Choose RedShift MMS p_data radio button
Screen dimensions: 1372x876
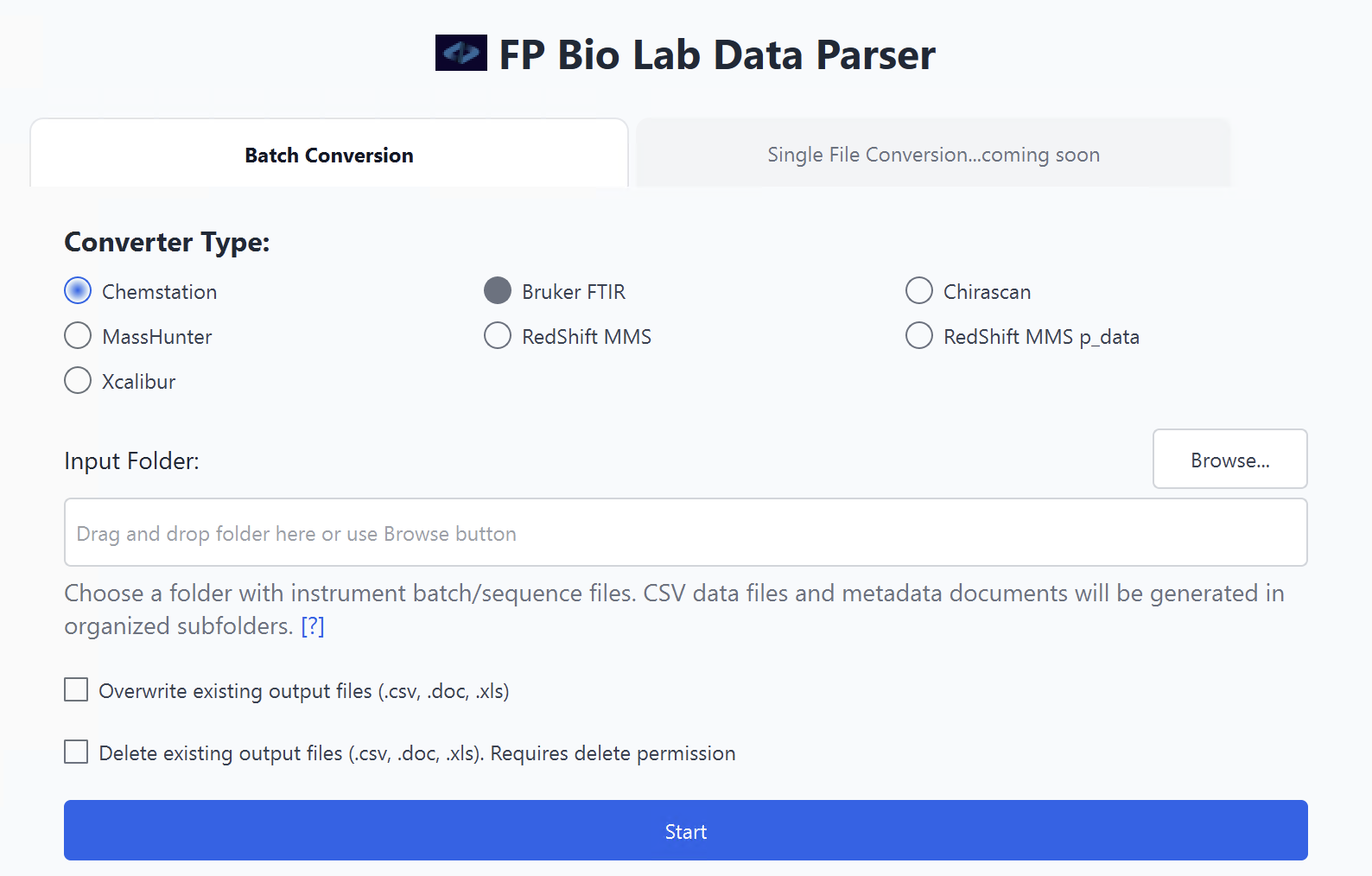coord(919,336)
